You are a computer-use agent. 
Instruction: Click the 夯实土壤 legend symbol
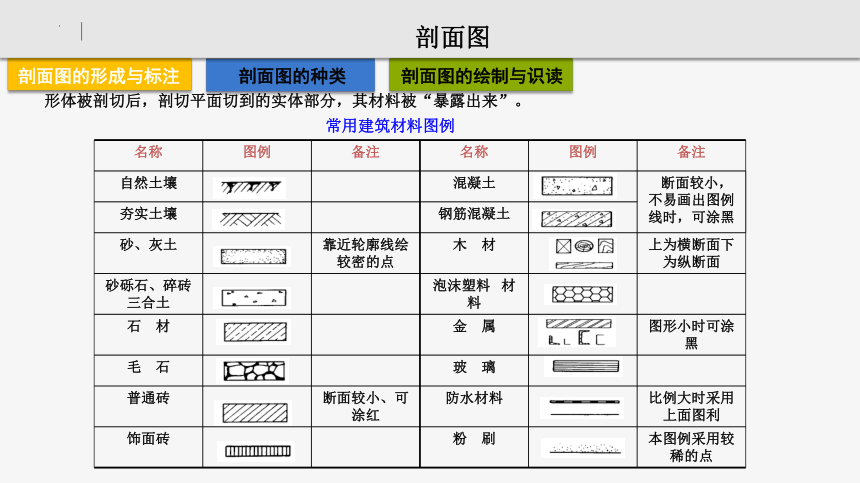[250, 219]
